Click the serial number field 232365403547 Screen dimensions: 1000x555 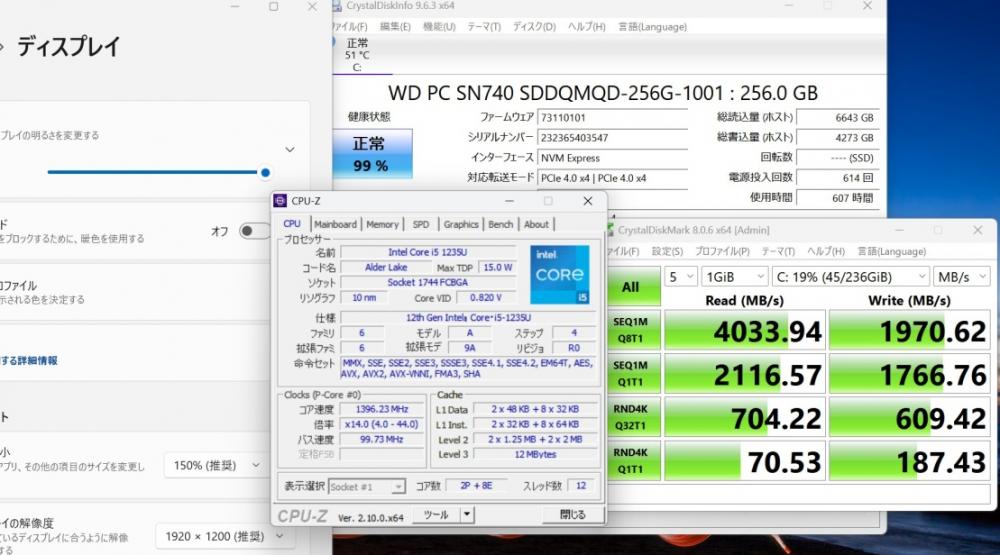pyautogui.click(x=612, y=138)
